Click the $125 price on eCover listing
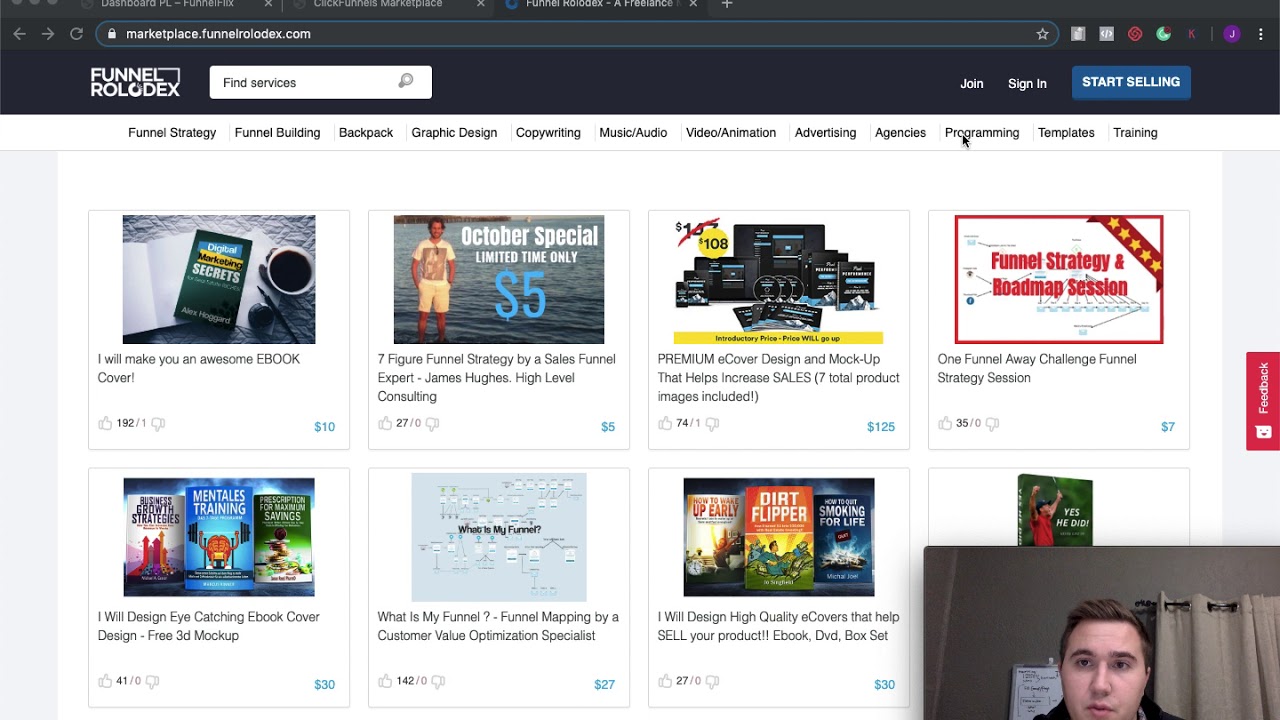Screen dimensions: 1280x720 tap(881, 427)
